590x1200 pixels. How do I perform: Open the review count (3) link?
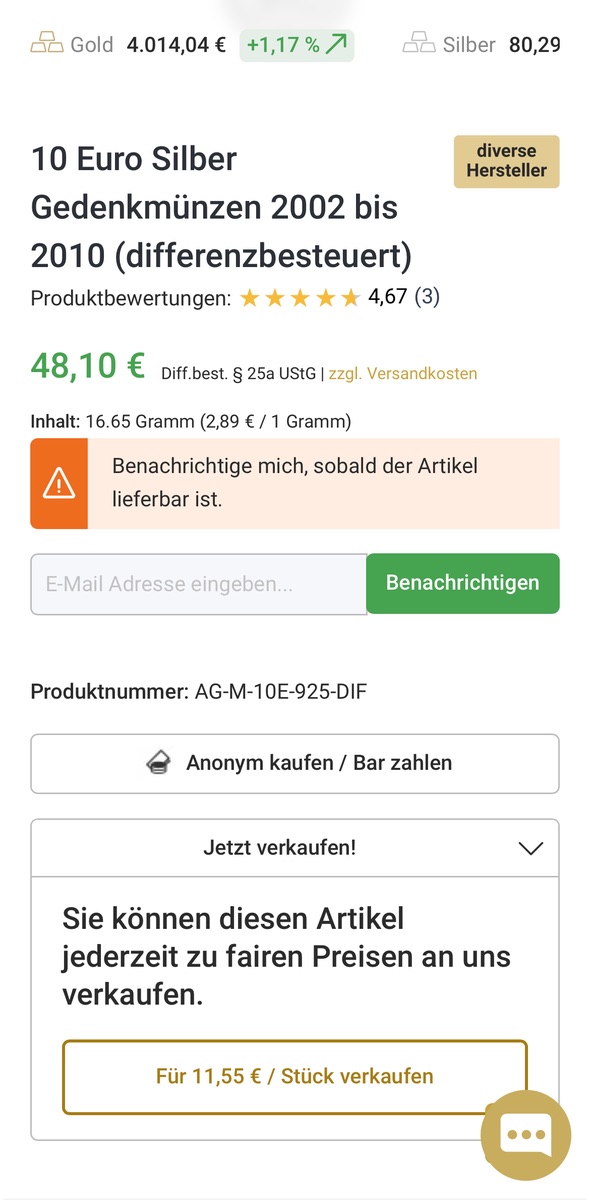[x=427, y=297]
